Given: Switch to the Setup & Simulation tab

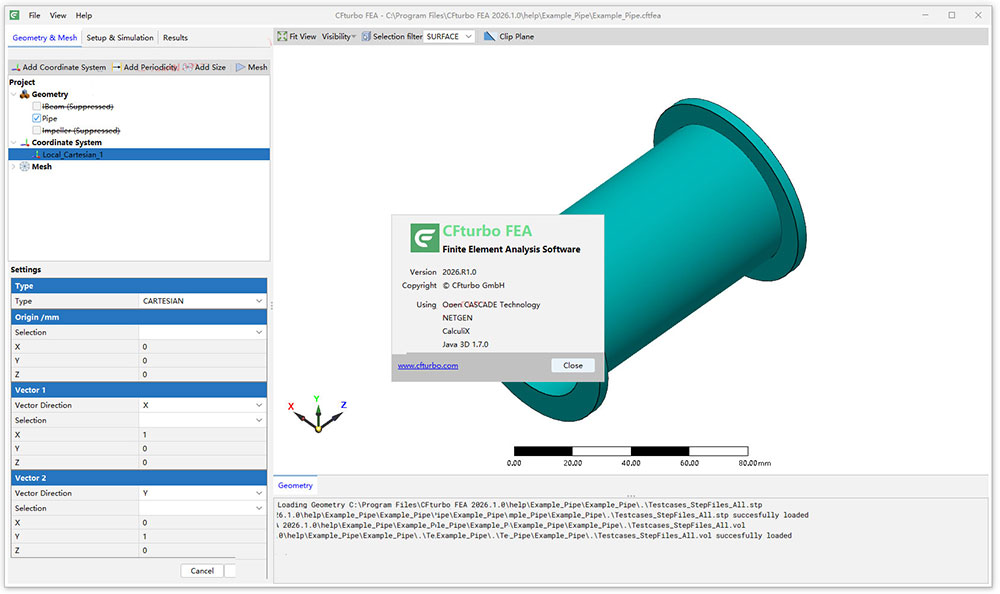Looking at the screenshot, I should [x=120, y=38].
